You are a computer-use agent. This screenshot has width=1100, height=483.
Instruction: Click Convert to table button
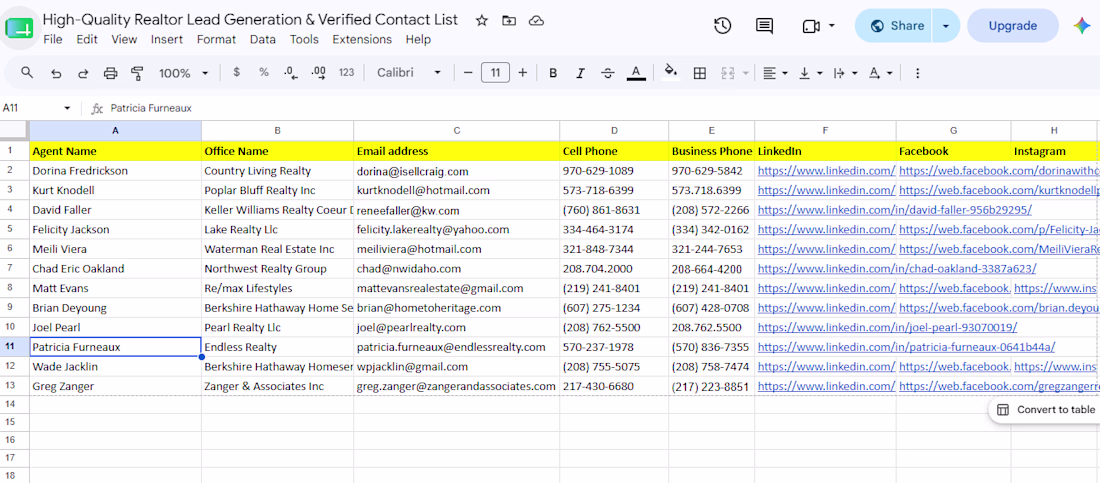click(1047, 410)
